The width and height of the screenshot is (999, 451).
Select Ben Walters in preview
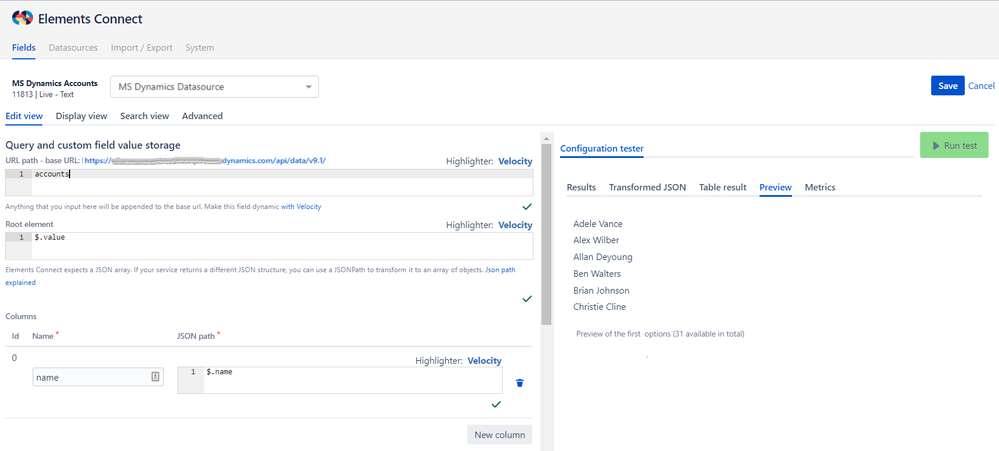(597, 273)
